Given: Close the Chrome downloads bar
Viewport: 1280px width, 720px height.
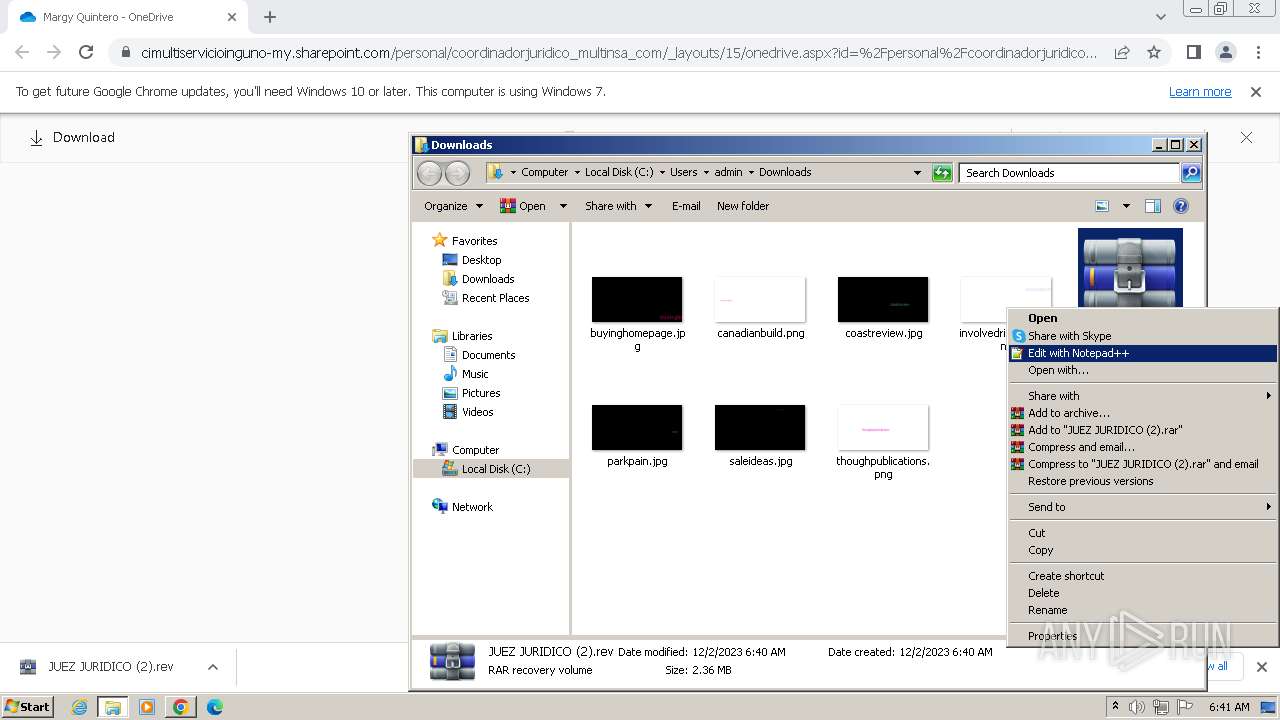Looking at the screenshot, I should (x=1262, y=667).
